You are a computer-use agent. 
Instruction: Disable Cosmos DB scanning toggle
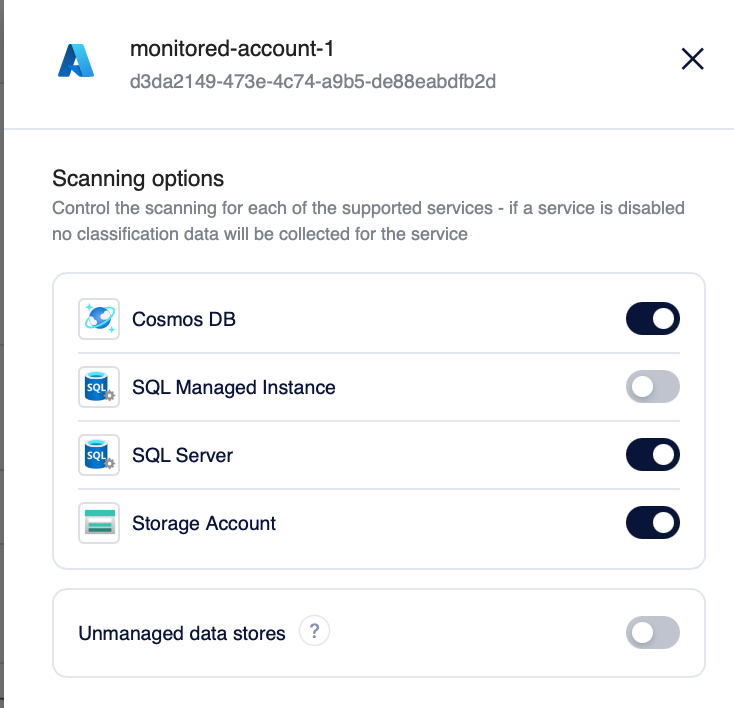pyautogui.click(x=653, y=319)
